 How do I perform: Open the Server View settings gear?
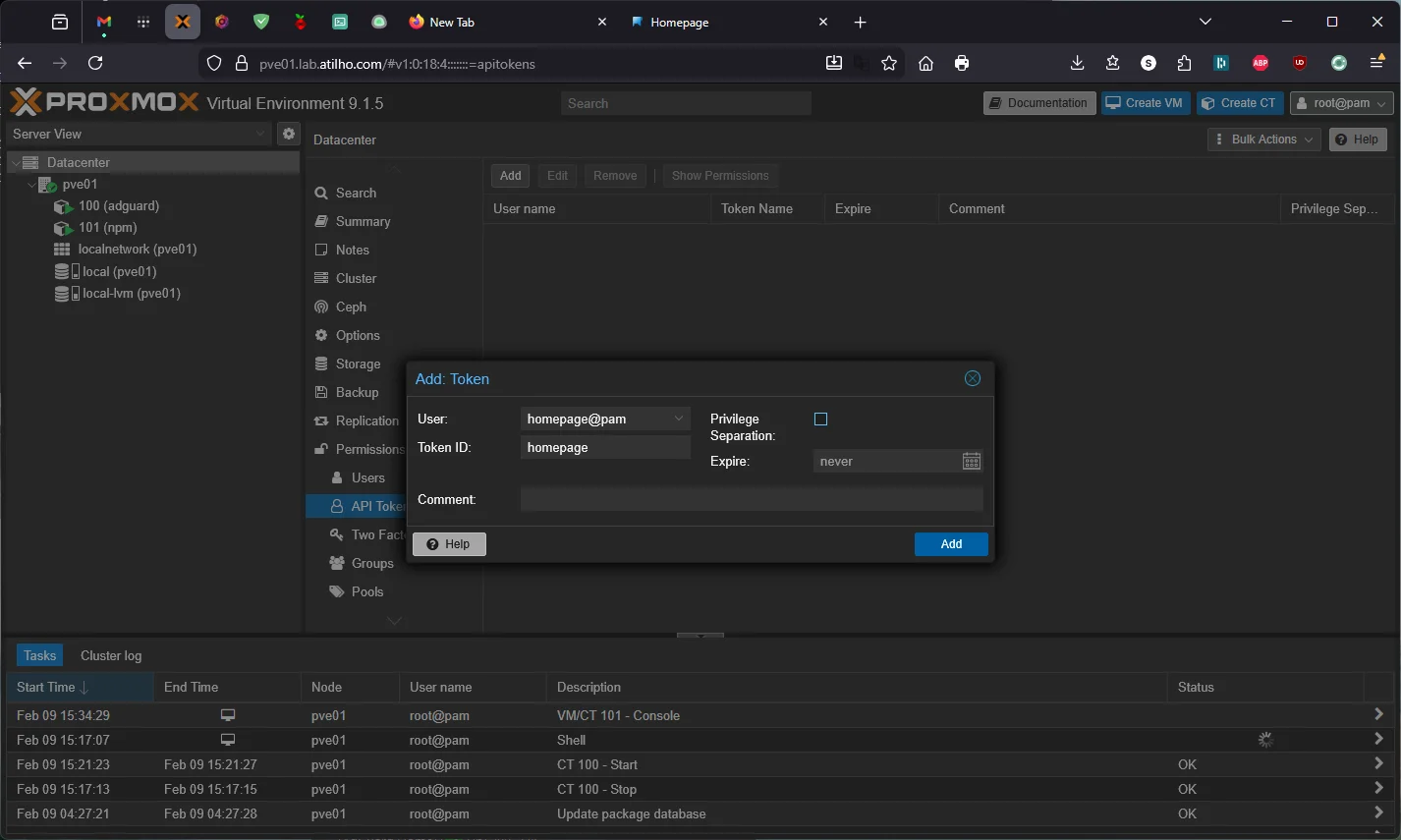(x=288, y=134)
